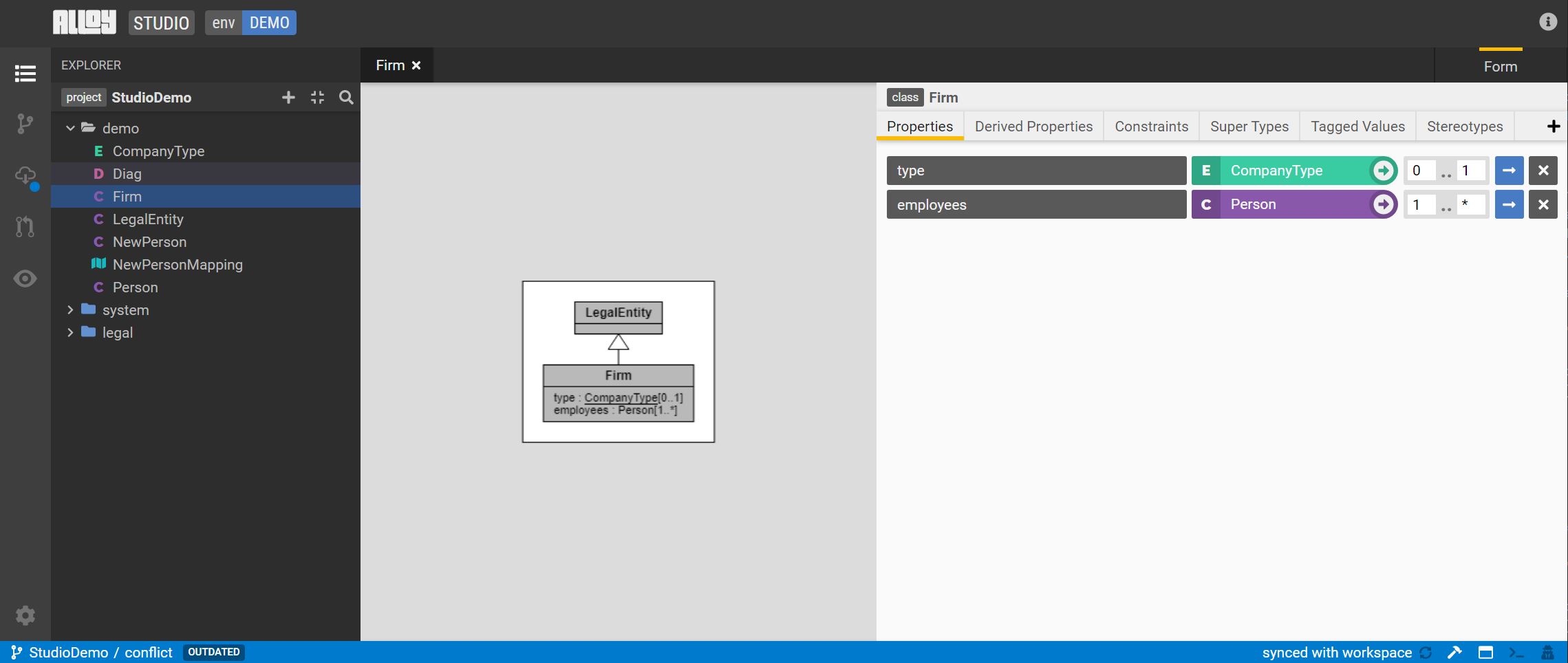The width and height of the screenshot is (1568, 663).
Task: Open the viewer eye icon in sidebar
Action: point(25,279)
